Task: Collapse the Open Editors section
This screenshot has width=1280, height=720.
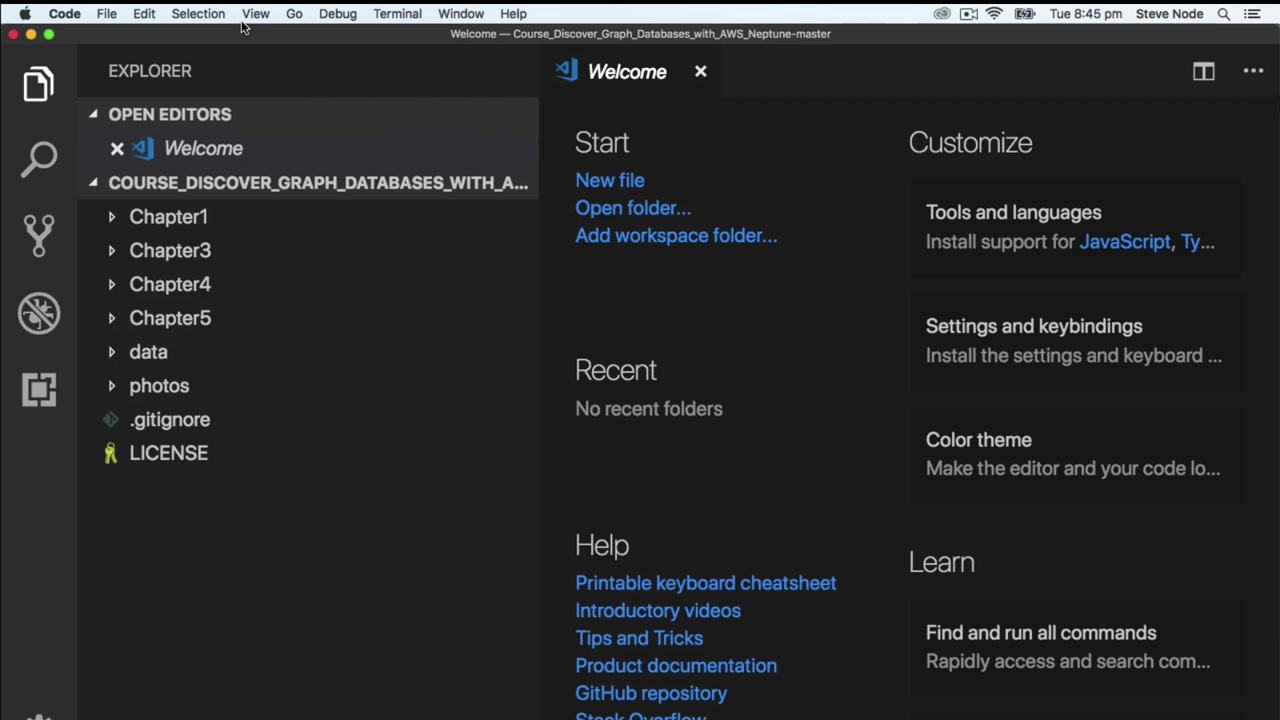Action: tap(93, 115)
